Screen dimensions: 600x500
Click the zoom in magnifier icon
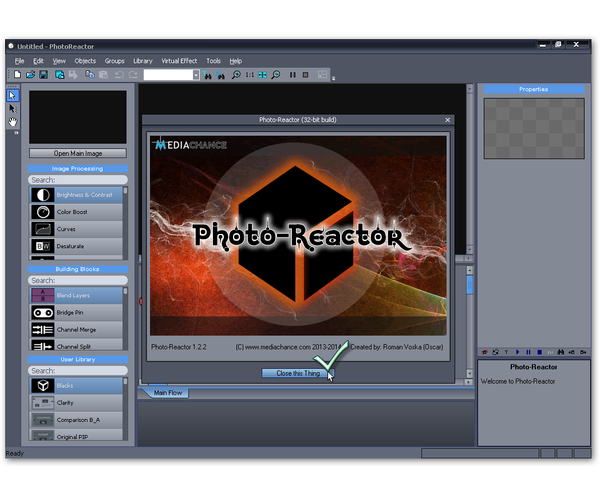(236, 75)
